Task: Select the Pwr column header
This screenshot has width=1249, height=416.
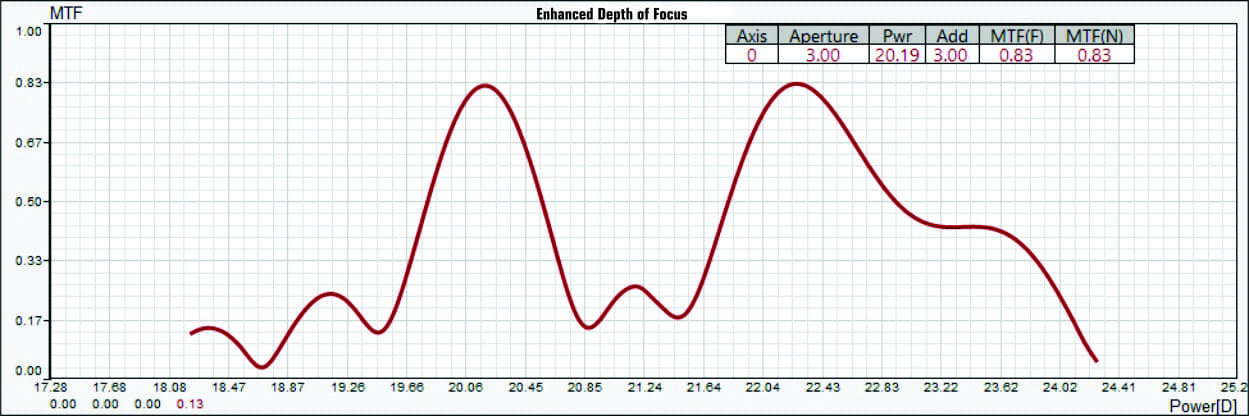Action: [897, 36]
